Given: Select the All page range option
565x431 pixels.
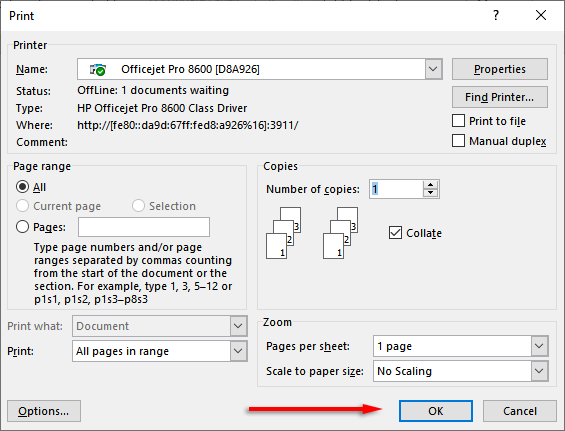Looking at the screenshot, I should pyautogui.click(x=22, y=187).
